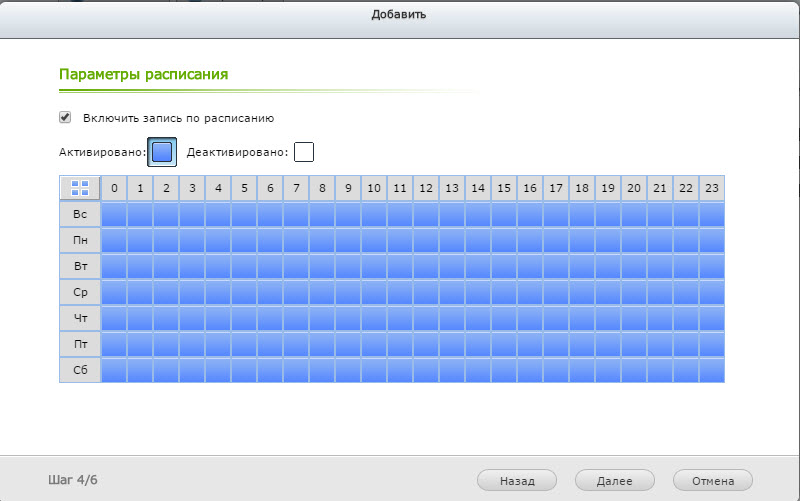The height and width of the screenshot is (501, 800).
Task: Select the hour 5 column header
Action: (x=244, y=188)
